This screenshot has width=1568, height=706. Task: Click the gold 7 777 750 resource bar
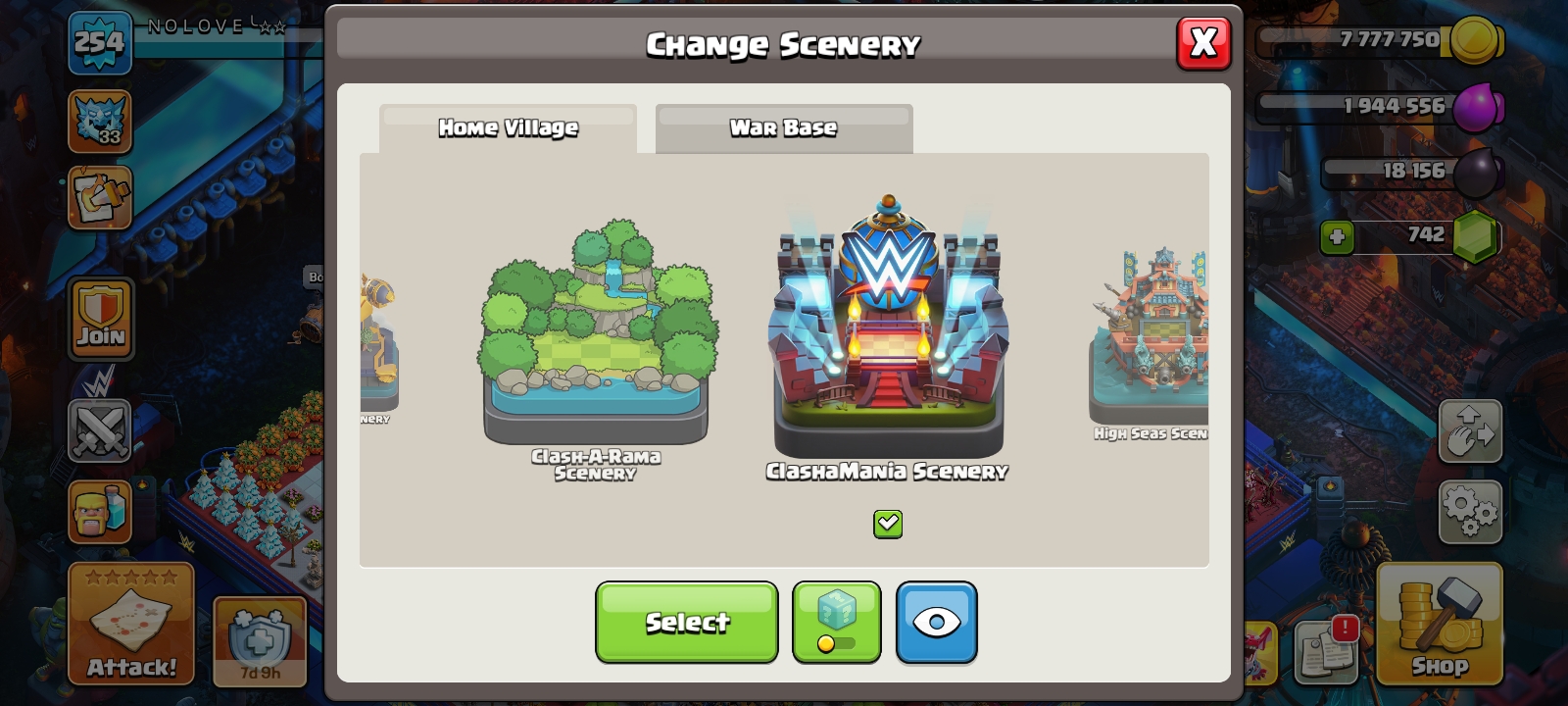(x=1377, y=40)
